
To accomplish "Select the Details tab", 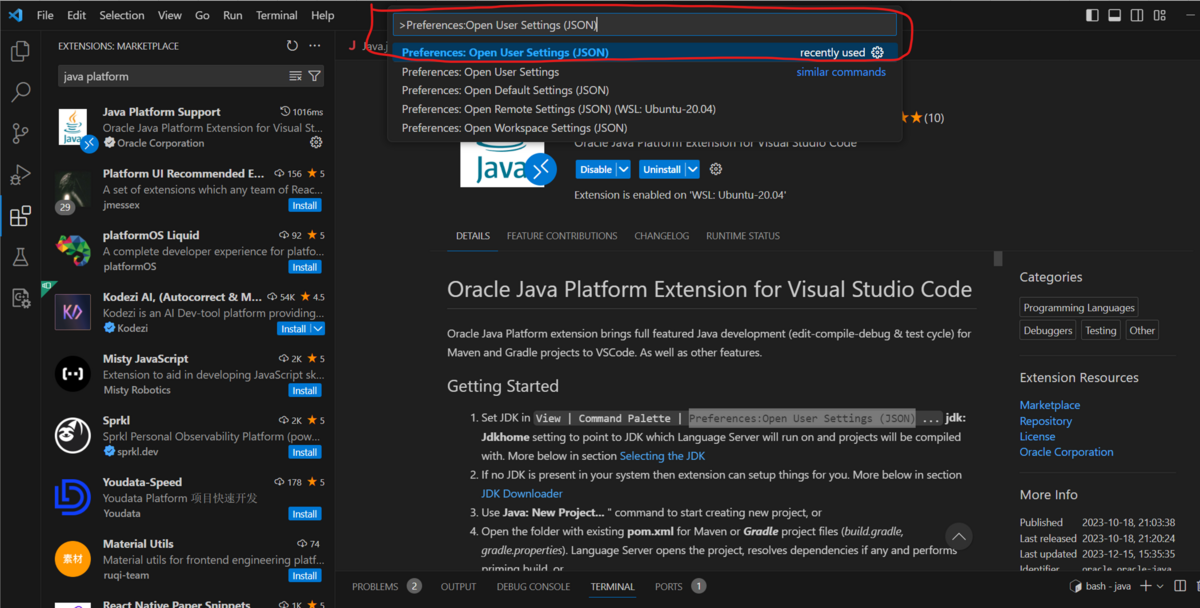I will click(473, 236).
